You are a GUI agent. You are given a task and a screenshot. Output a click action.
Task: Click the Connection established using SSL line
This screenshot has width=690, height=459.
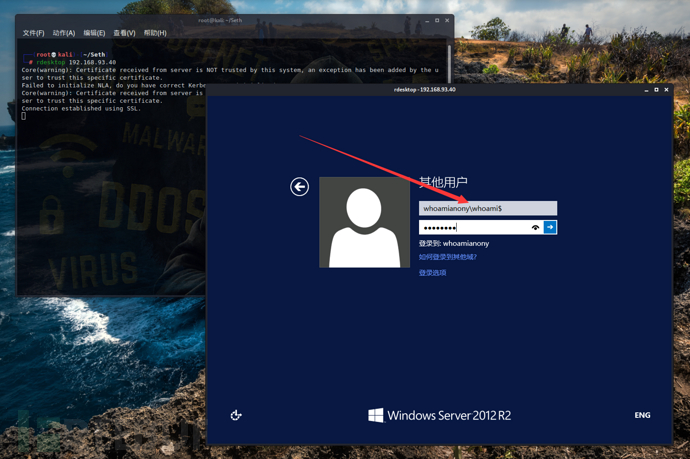(x=81, y=108)
